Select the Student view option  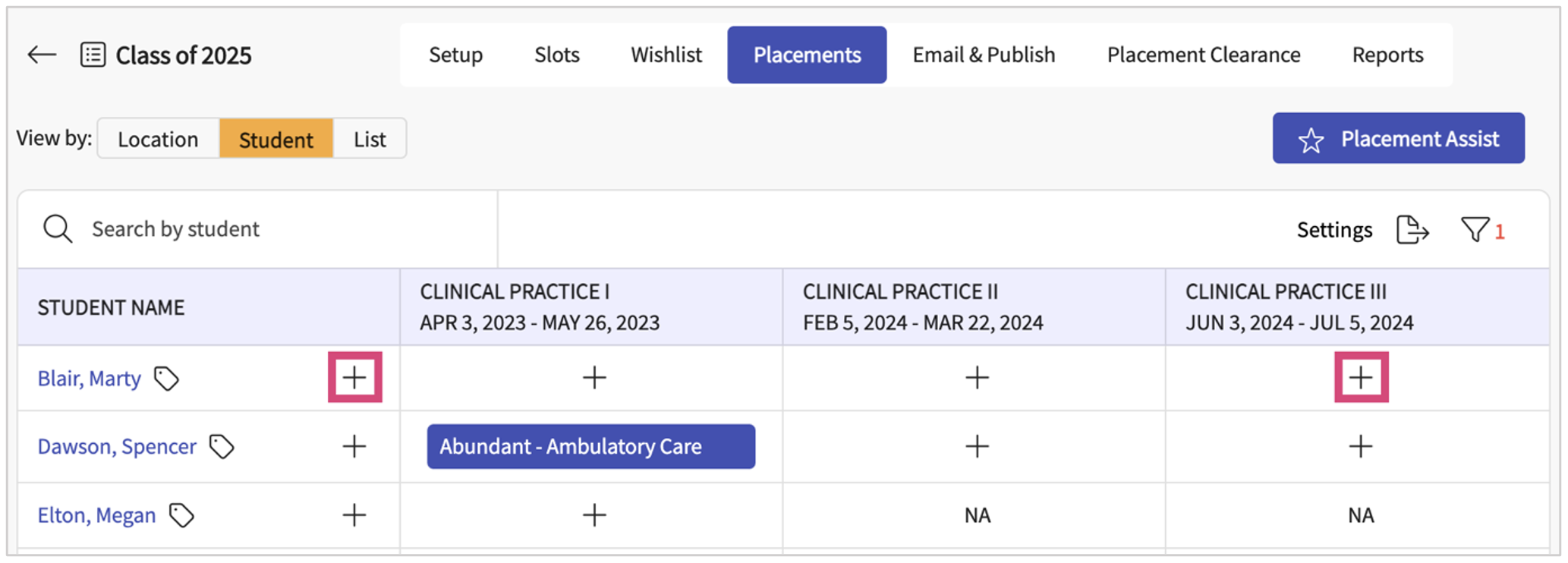click(276, 139)
